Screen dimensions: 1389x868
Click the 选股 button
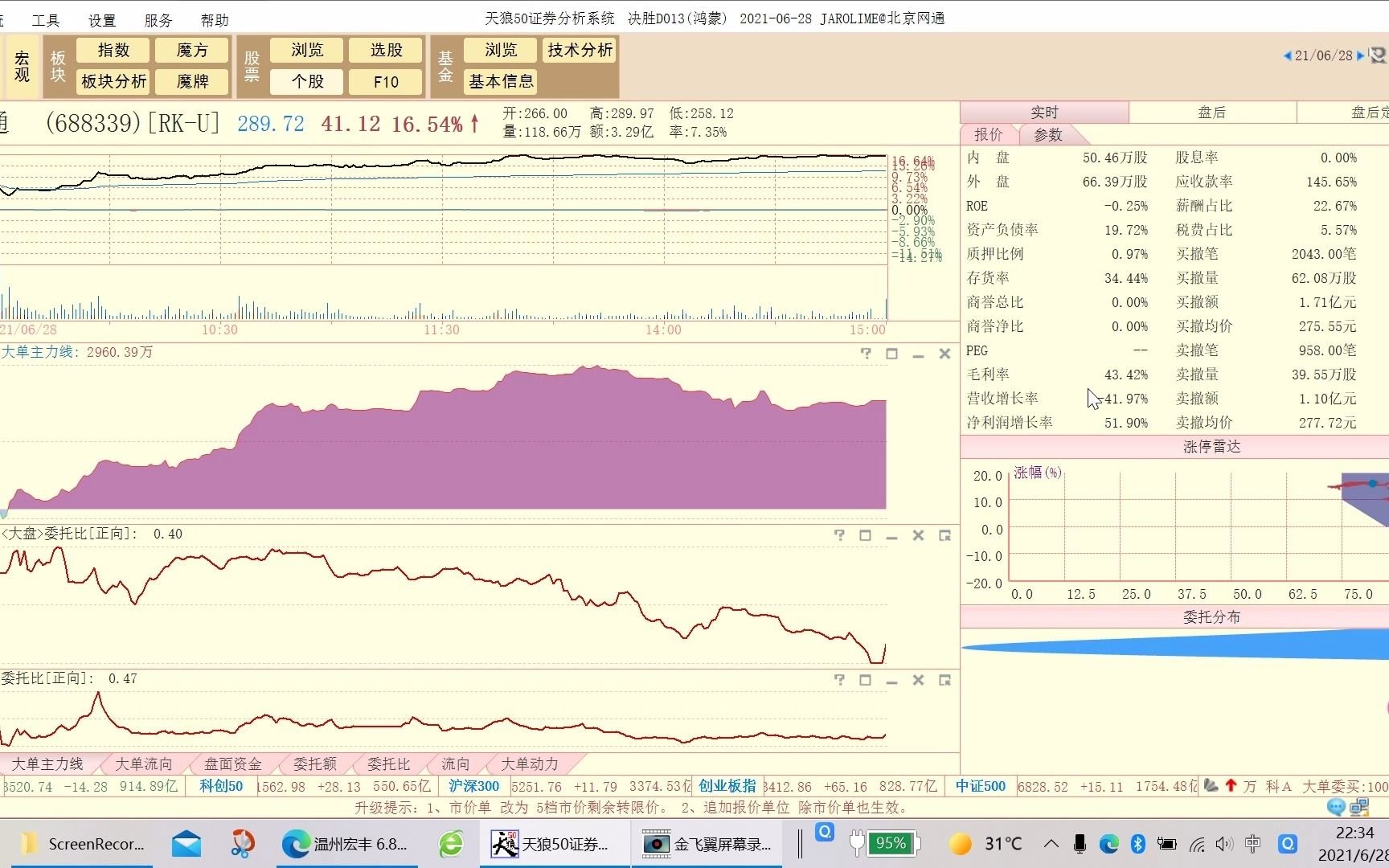[x=386, y=50]
